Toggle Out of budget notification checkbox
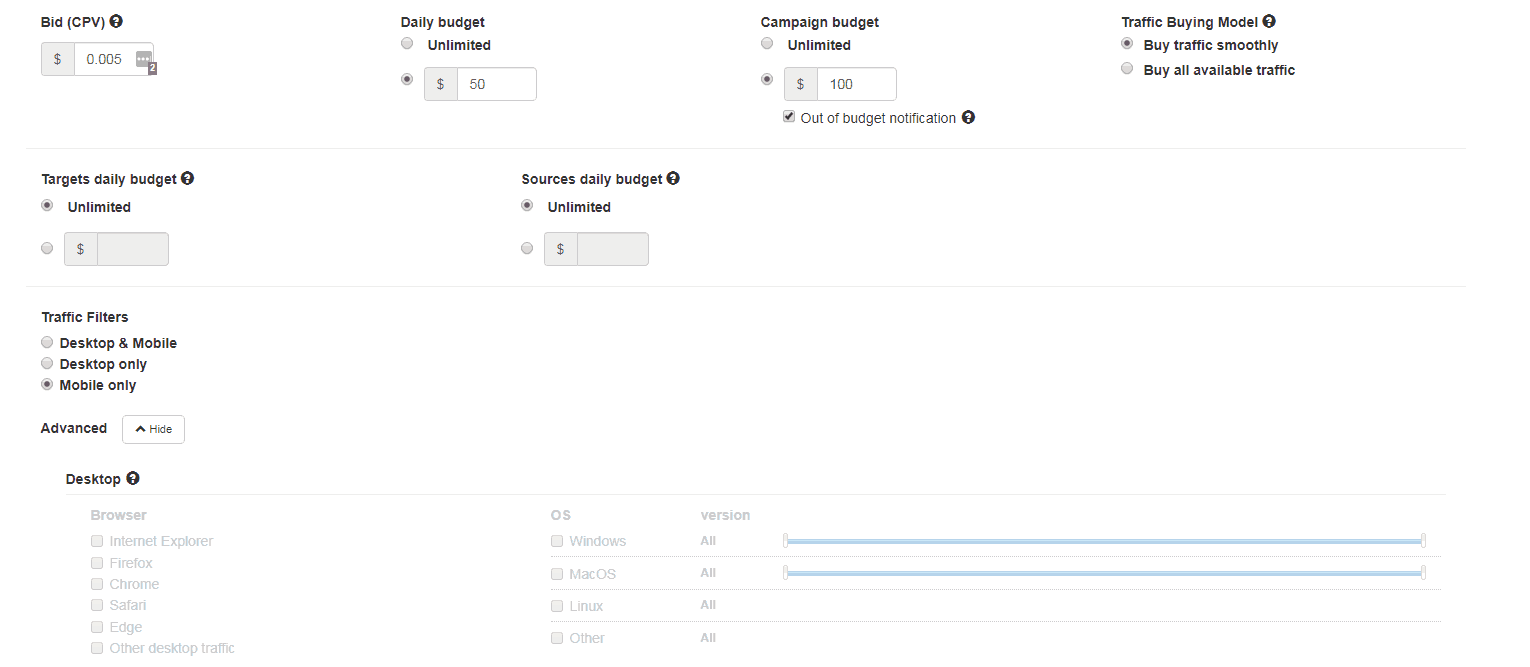The width and height of the screenshot is (1530, 667). pyautogui.click(x=789, y=117)
